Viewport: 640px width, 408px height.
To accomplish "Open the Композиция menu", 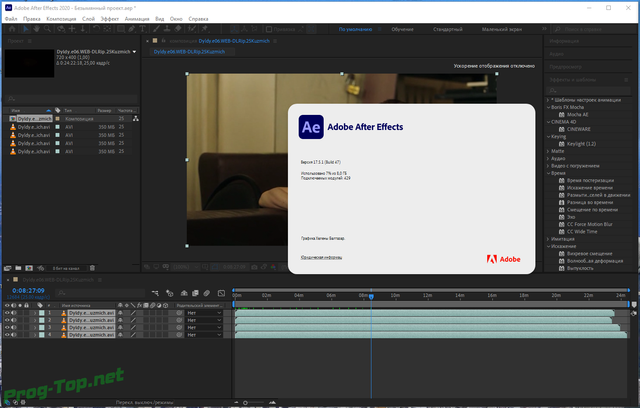I will click(61, 19).
